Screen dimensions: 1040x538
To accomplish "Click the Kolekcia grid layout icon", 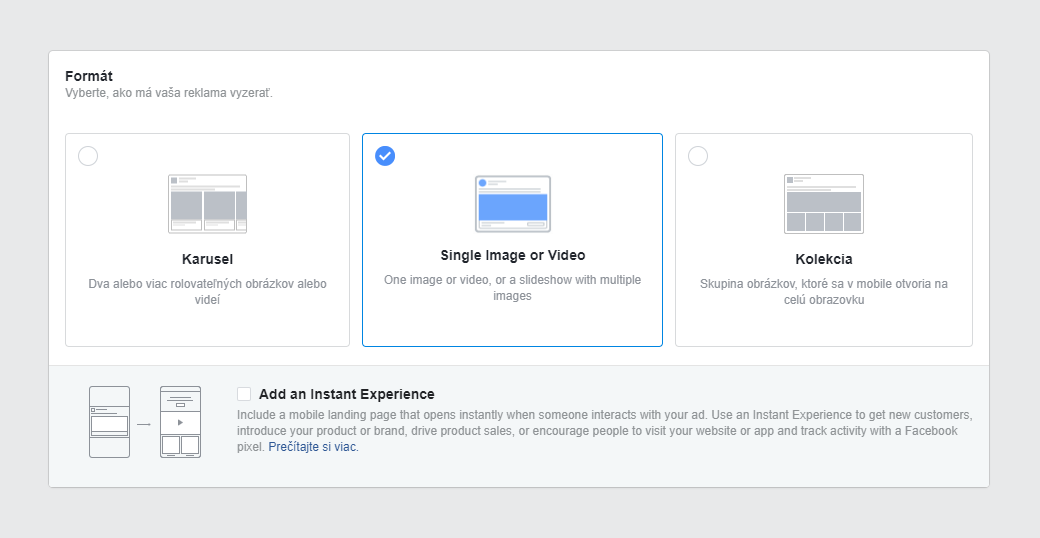I will [x=823, y=204].
